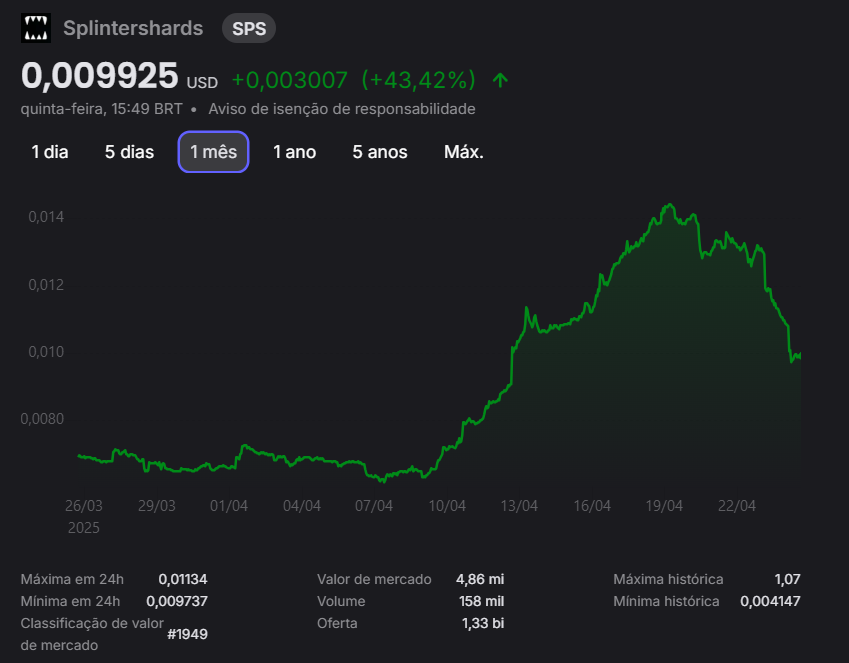The height and width of the screenshot is (663, 849).
Task: Click the Volume label
Action: pos(341,601)
